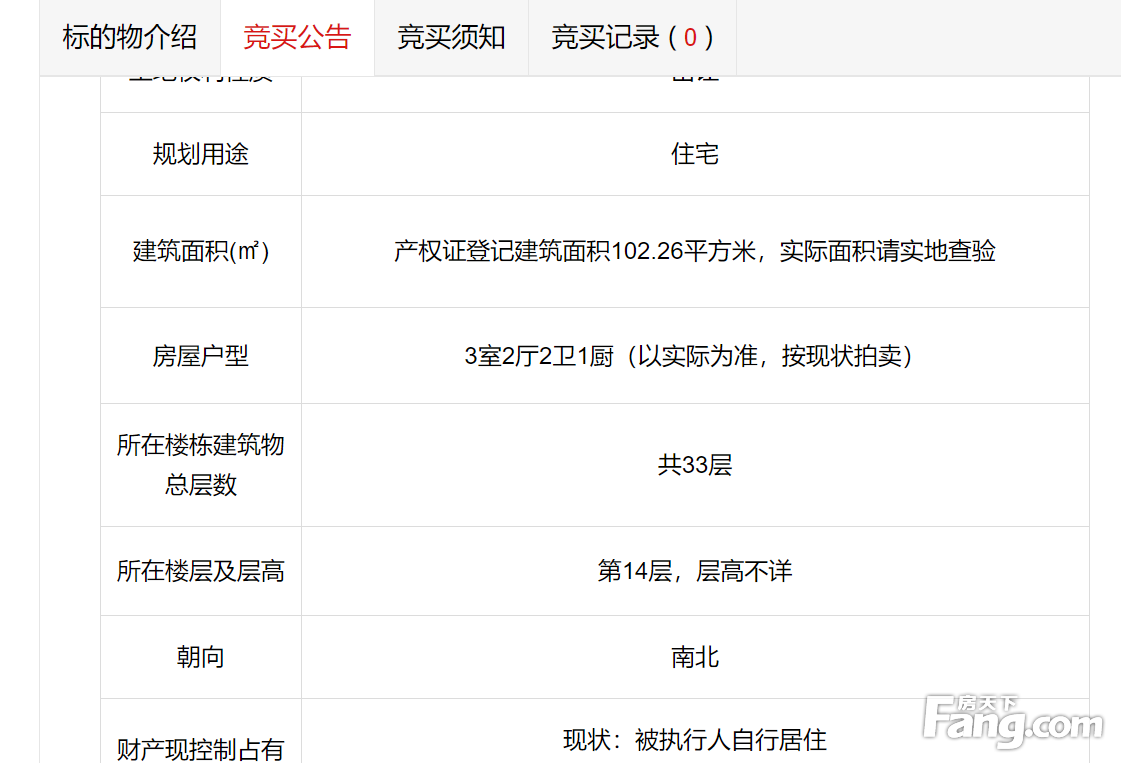View the 竞买记录 bidding records tab
The image size is (1121, 763).
[632, 38]
